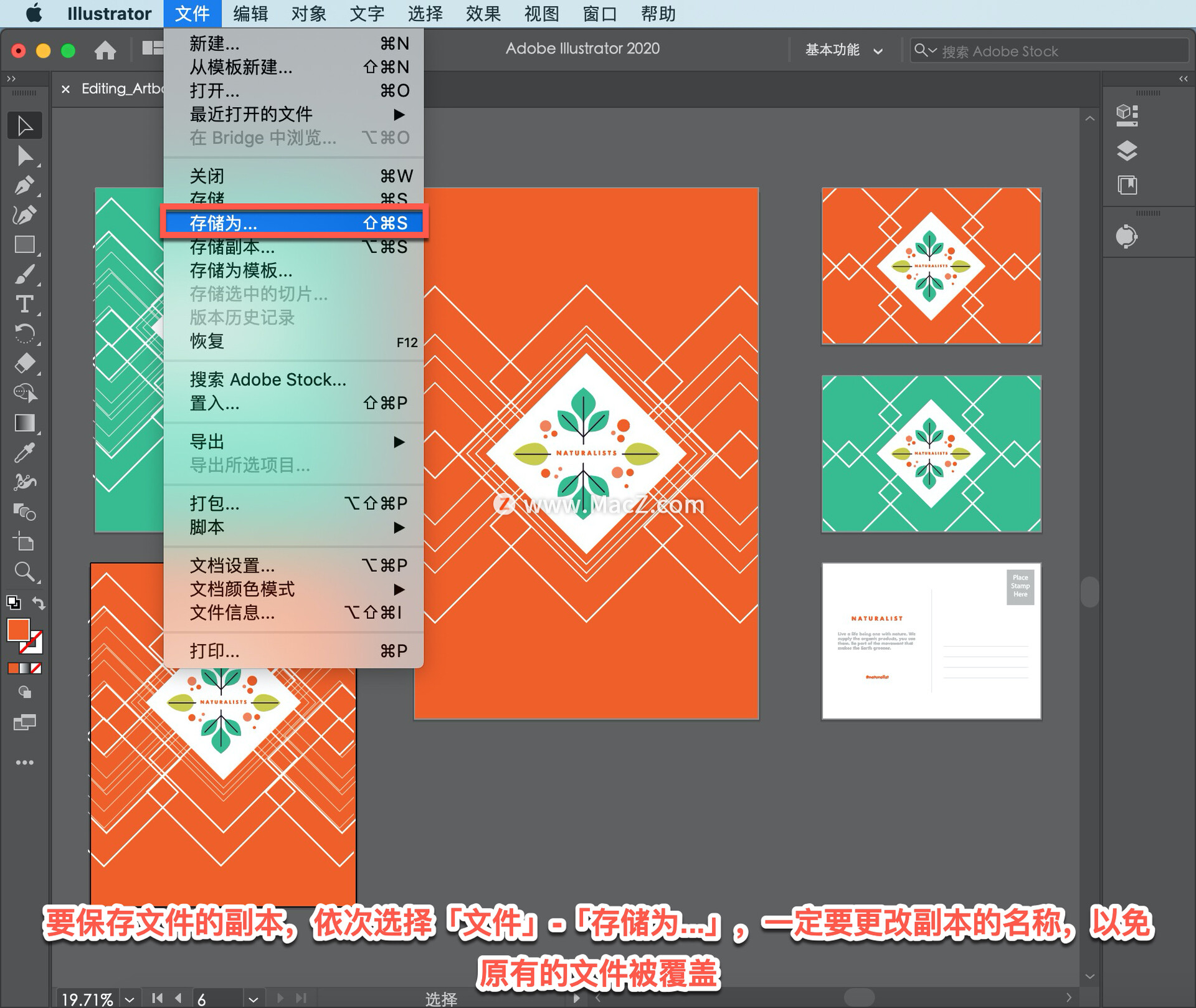Swap fill and stroke colors
Viewport: 1196px width, 1008px height.
tap(39, 603)
